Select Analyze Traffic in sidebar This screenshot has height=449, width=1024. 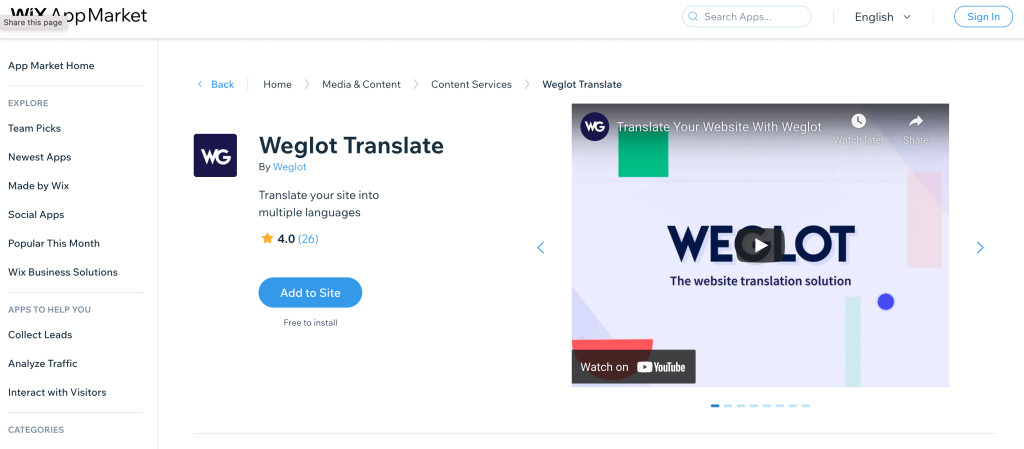[x=42, y=363]
